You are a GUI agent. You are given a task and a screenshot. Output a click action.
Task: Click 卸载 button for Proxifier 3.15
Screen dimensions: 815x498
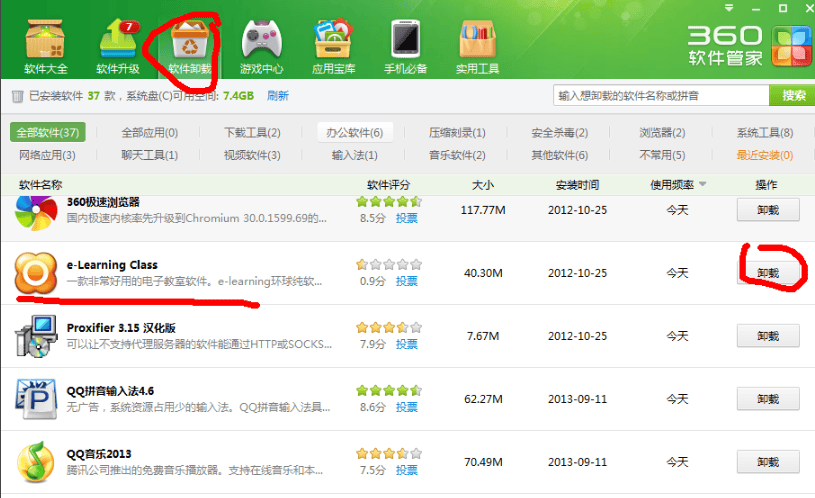[767, 336]
